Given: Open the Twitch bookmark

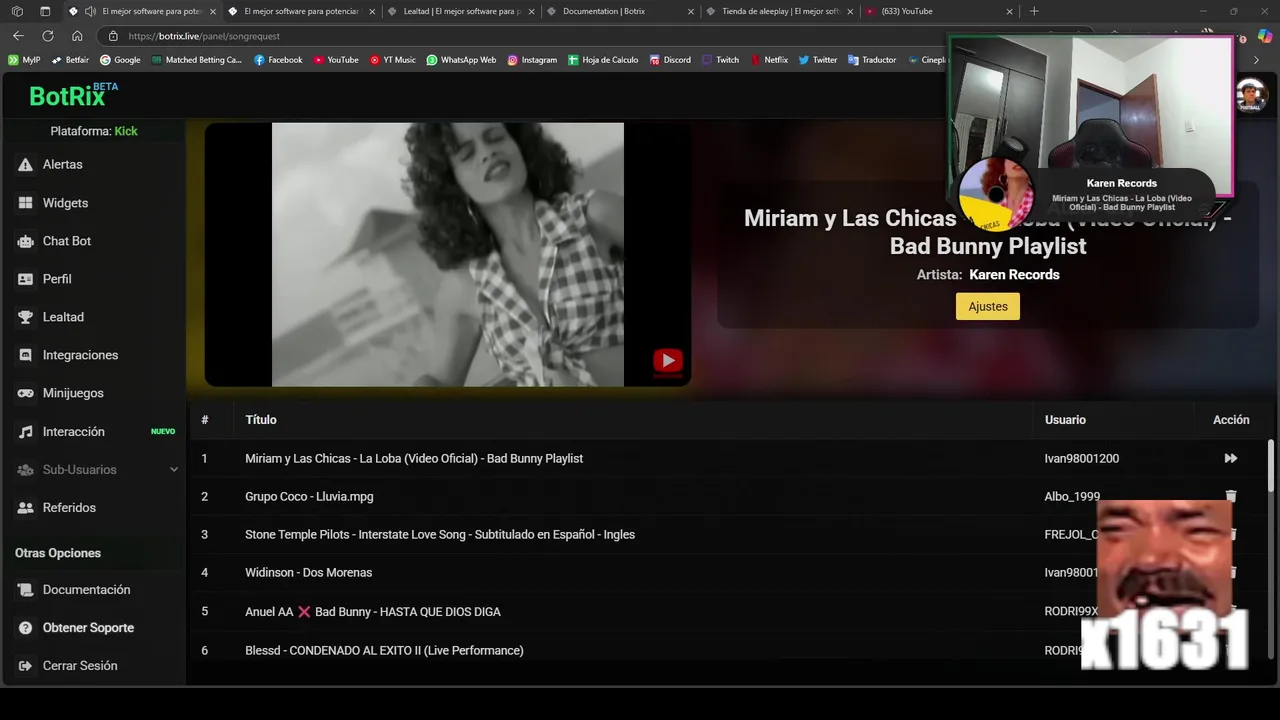Looking at the screenshot, I should coord(720,60).
